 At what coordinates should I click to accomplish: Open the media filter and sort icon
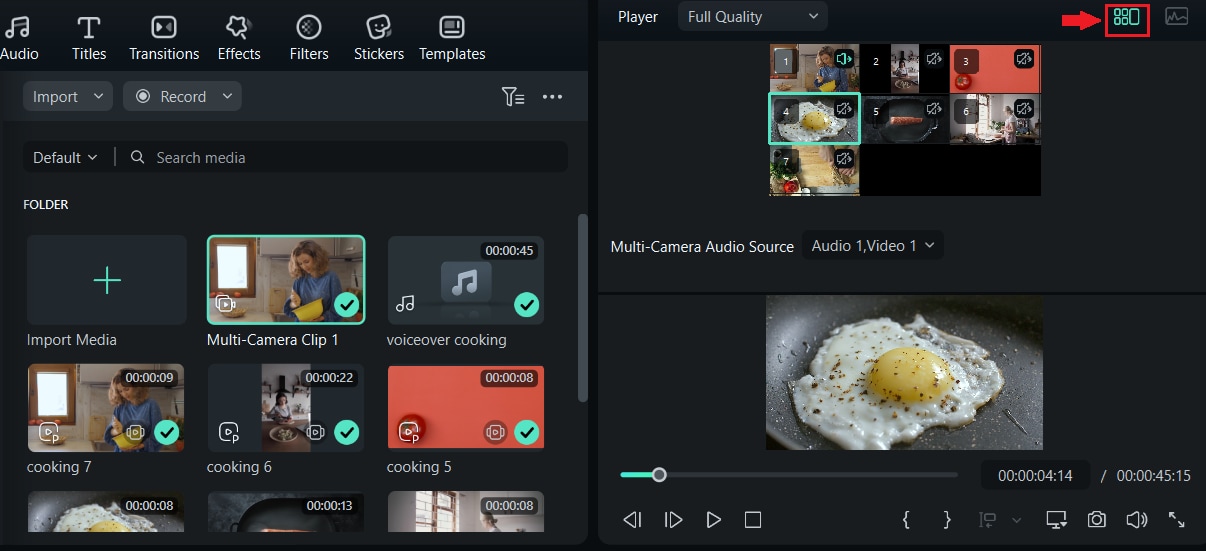pyautogui.click(x=512, y=97)
